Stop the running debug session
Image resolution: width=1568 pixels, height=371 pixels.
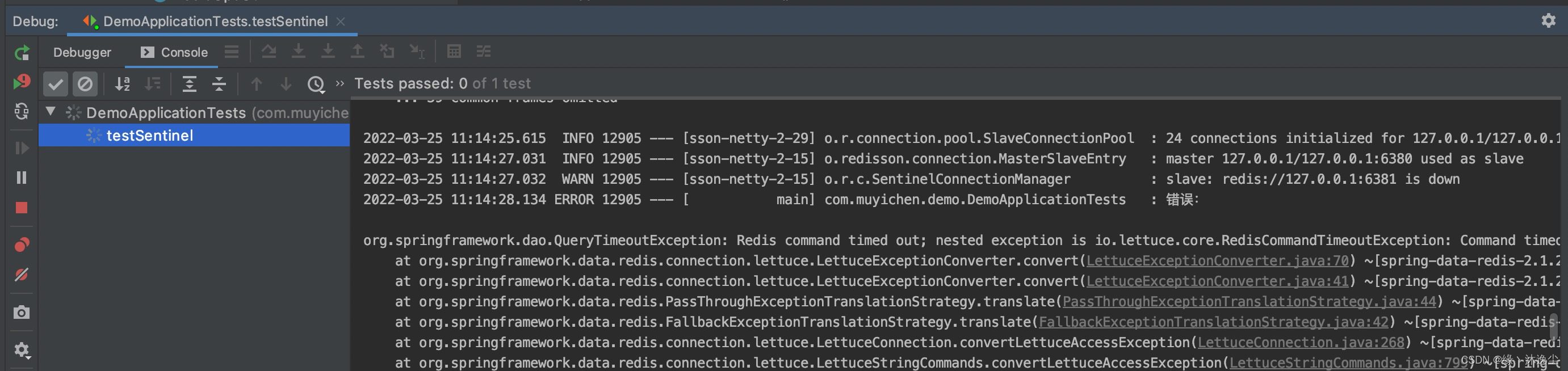22,208
